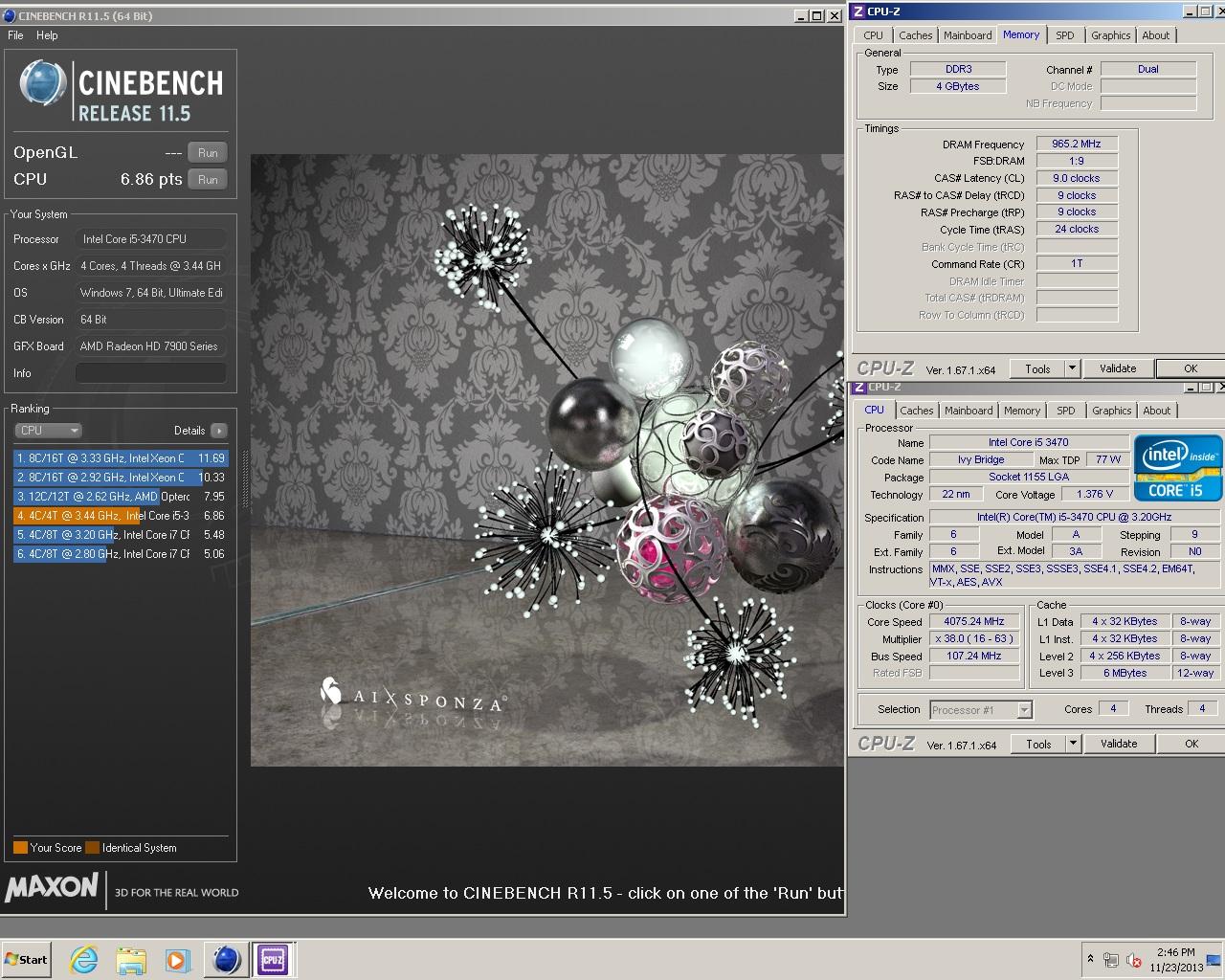The image size is (1225, 980).
Task: Click Validate in lower CPU-Z window
Action: click(1119, 744)
